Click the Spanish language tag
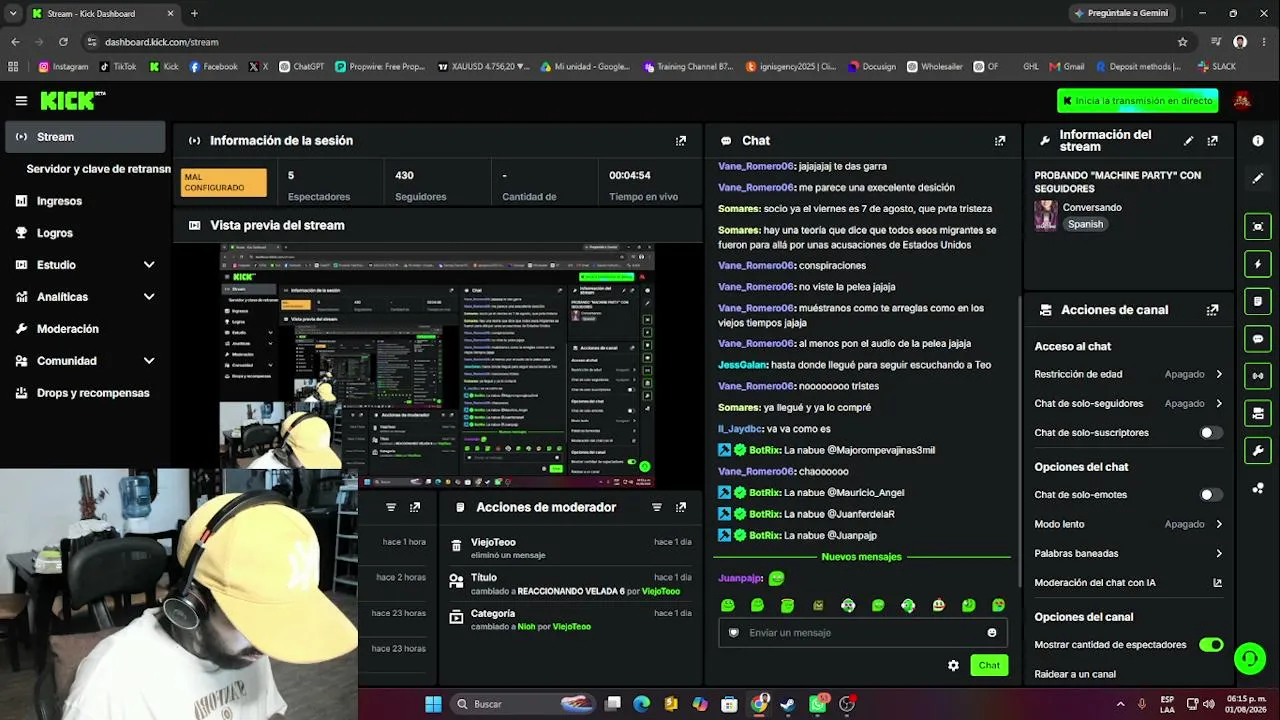Screen dimensions: 1280x720 pyautogui.click(x=1085, y=224)
